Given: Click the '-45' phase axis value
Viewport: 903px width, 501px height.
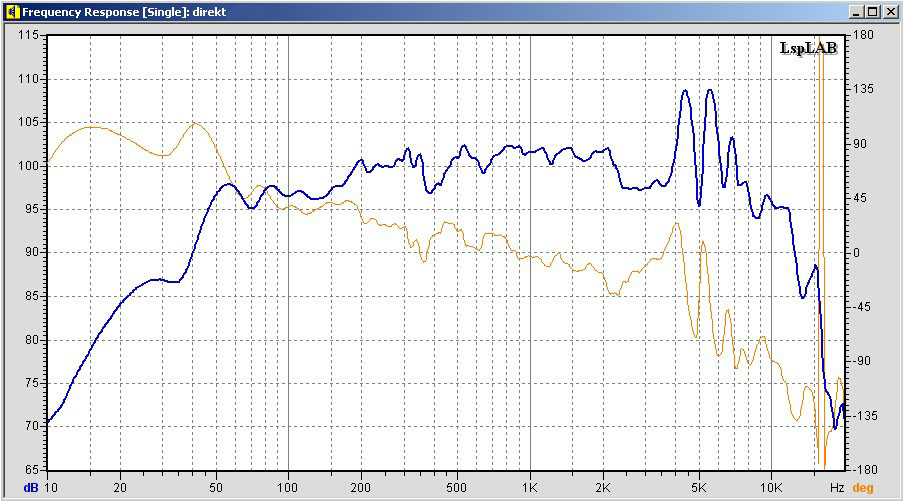Looking at the screenshot, I should (862, 307).
